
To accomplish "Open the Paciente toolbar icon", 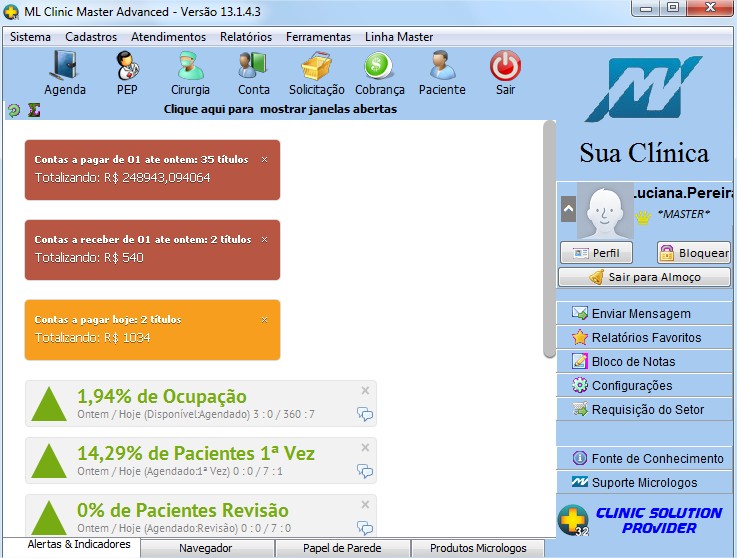I will (x=442, y=68).
